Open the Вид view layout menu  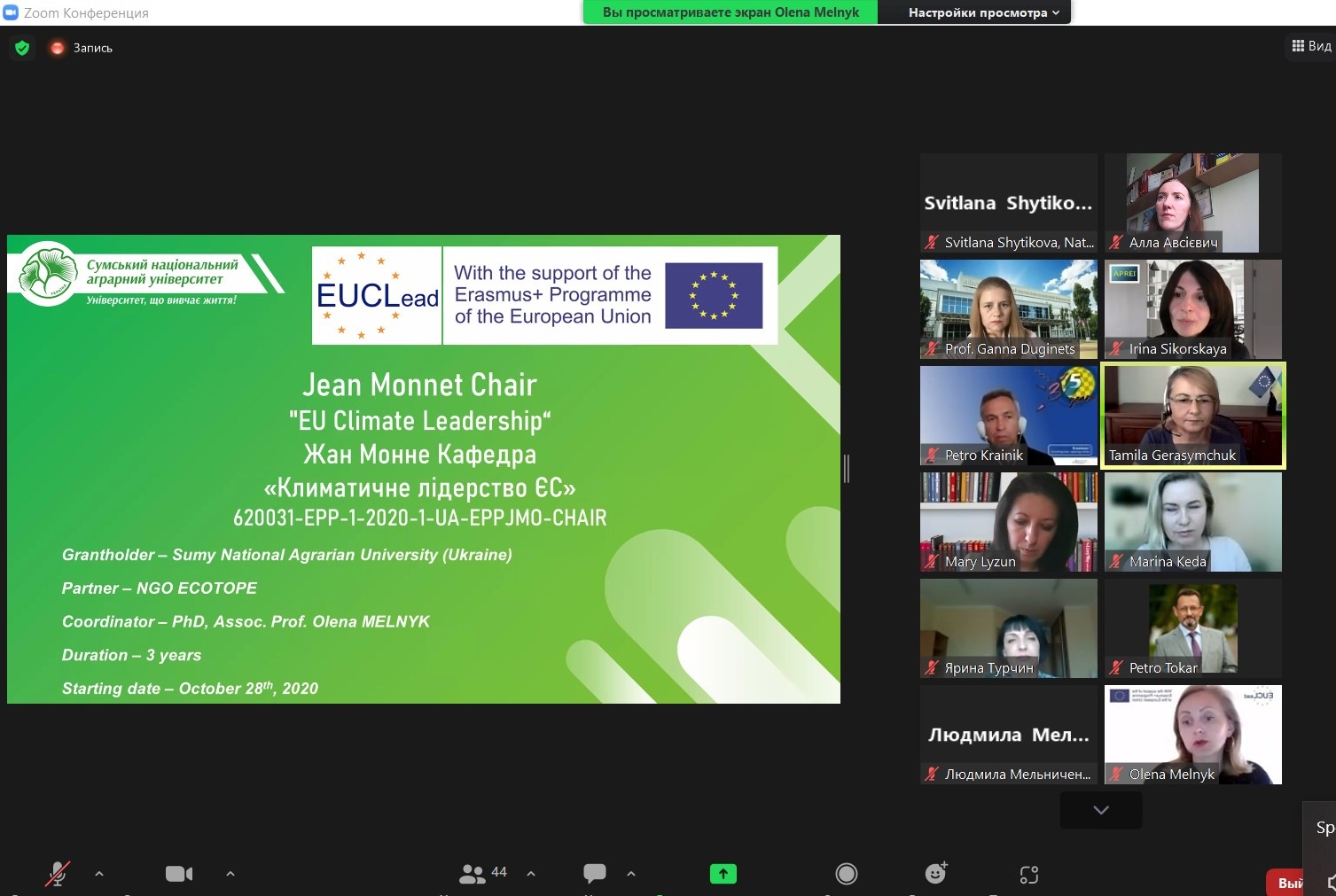click(x=1311, y=46)
